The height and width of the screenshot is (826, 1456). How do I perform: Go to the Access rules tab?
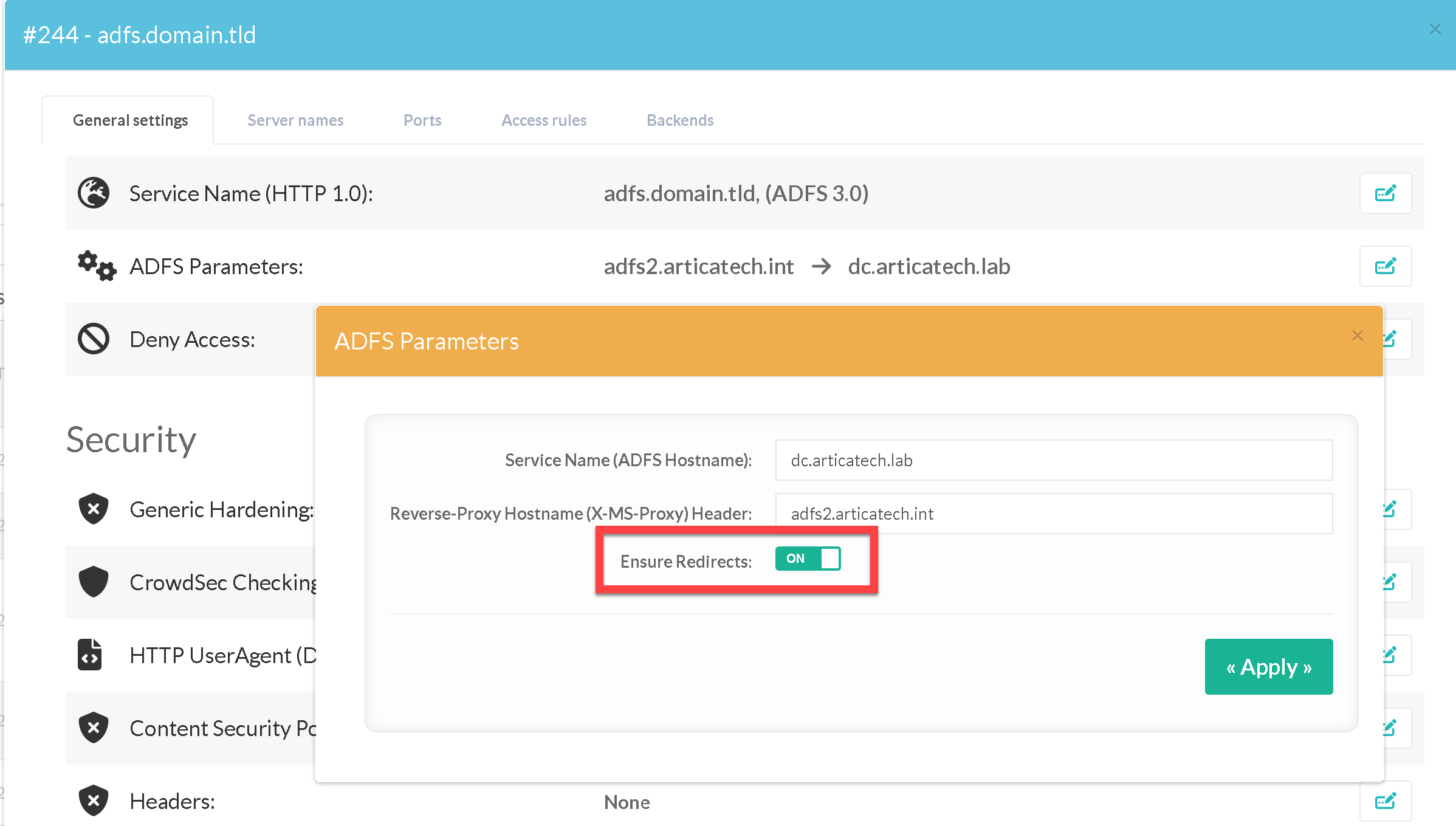[x=544, y=120]
